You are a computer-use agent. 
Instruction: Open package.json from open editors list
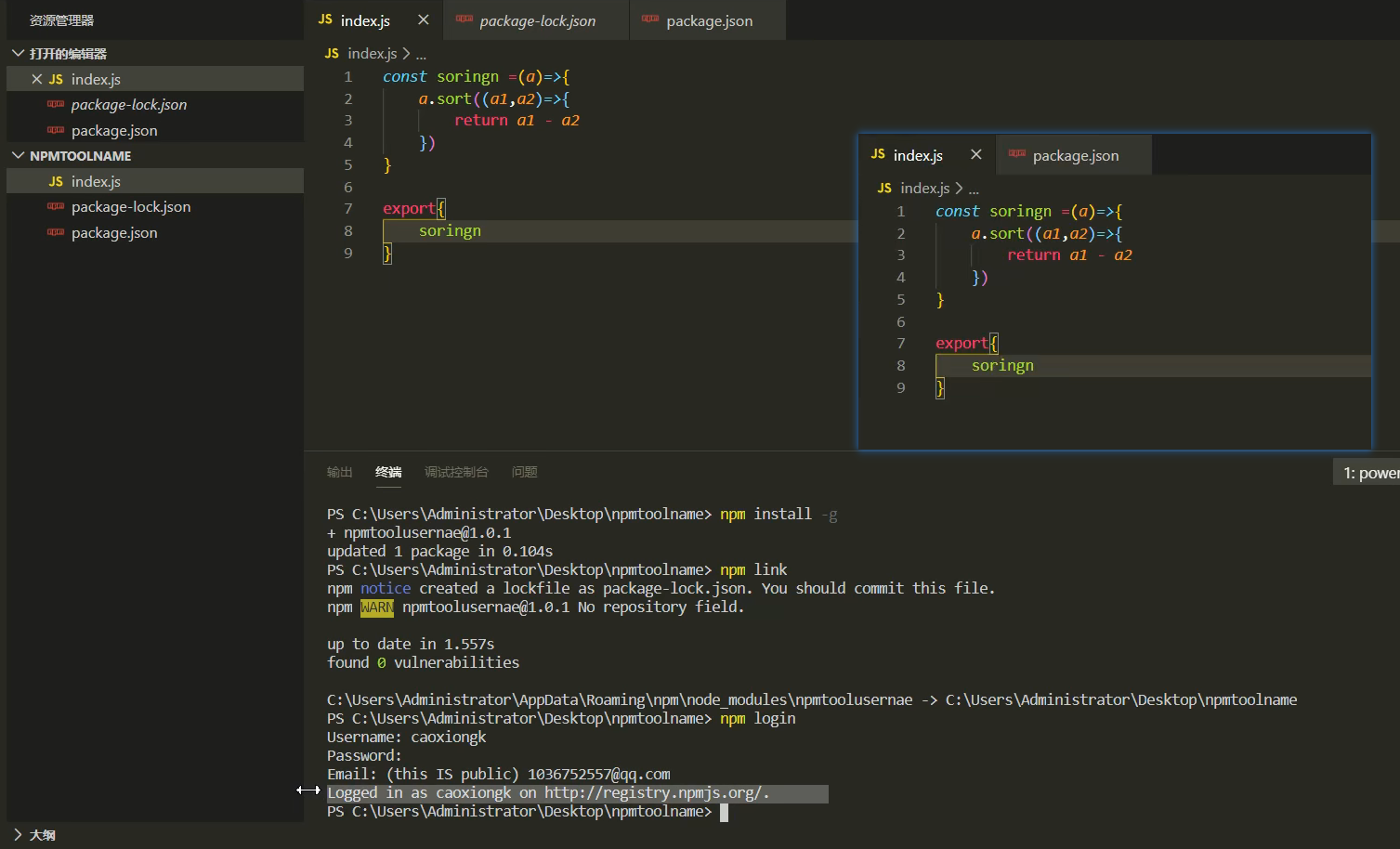tap(155, 130)
